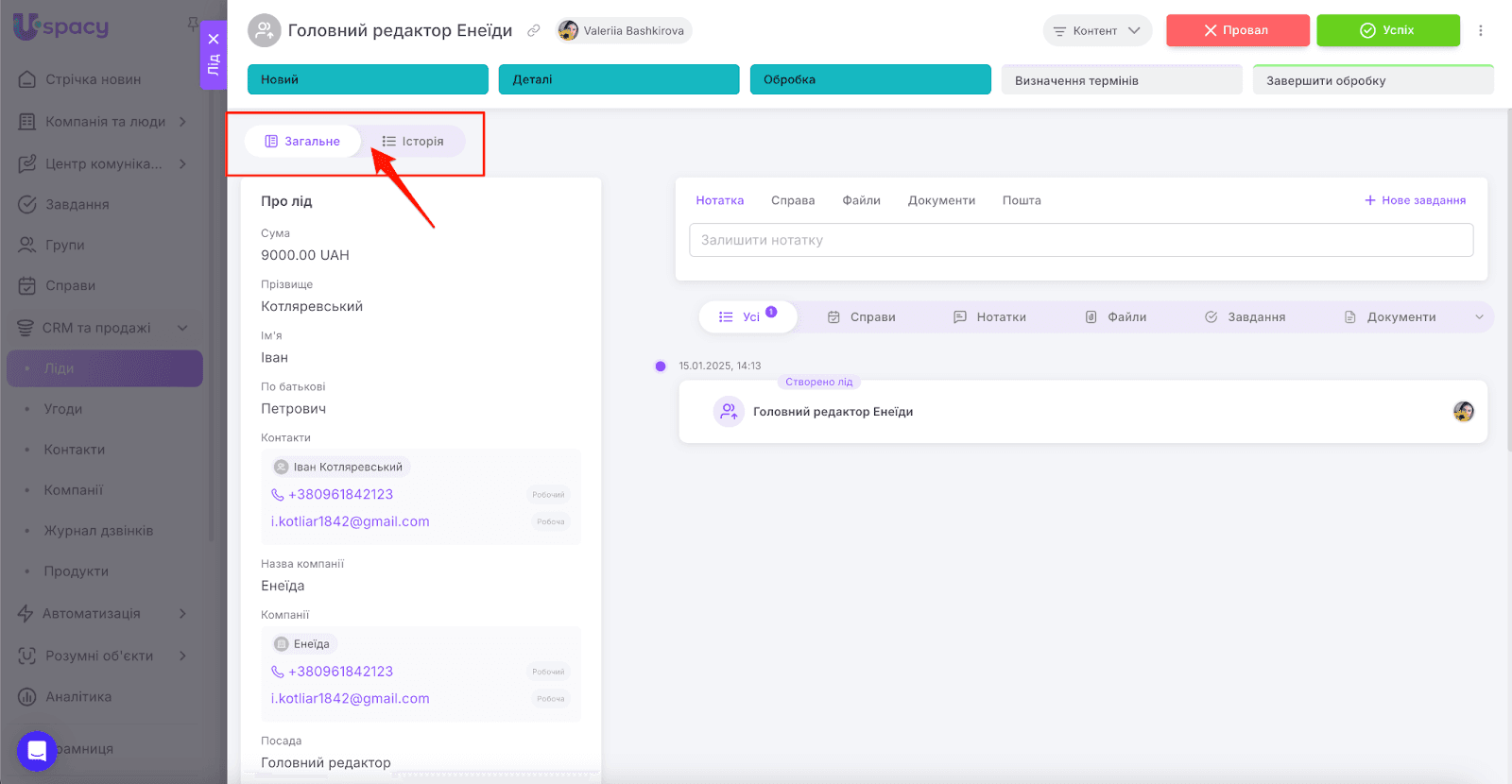Click the Залишити нотатку input field
The image size is (1512, 784).
pos(1081,240)
